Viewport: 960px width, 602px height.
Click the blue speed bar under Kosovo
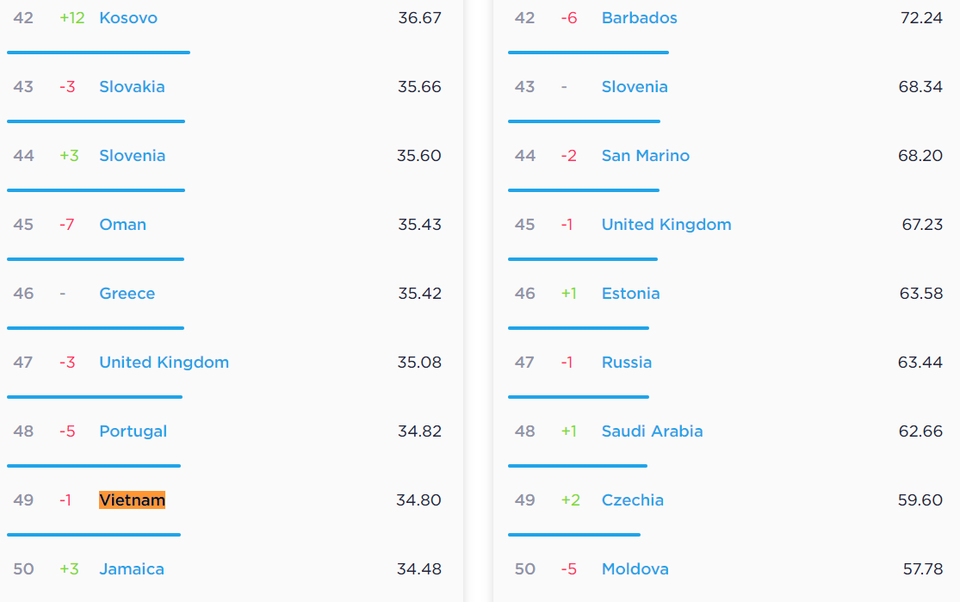(99, 53)
